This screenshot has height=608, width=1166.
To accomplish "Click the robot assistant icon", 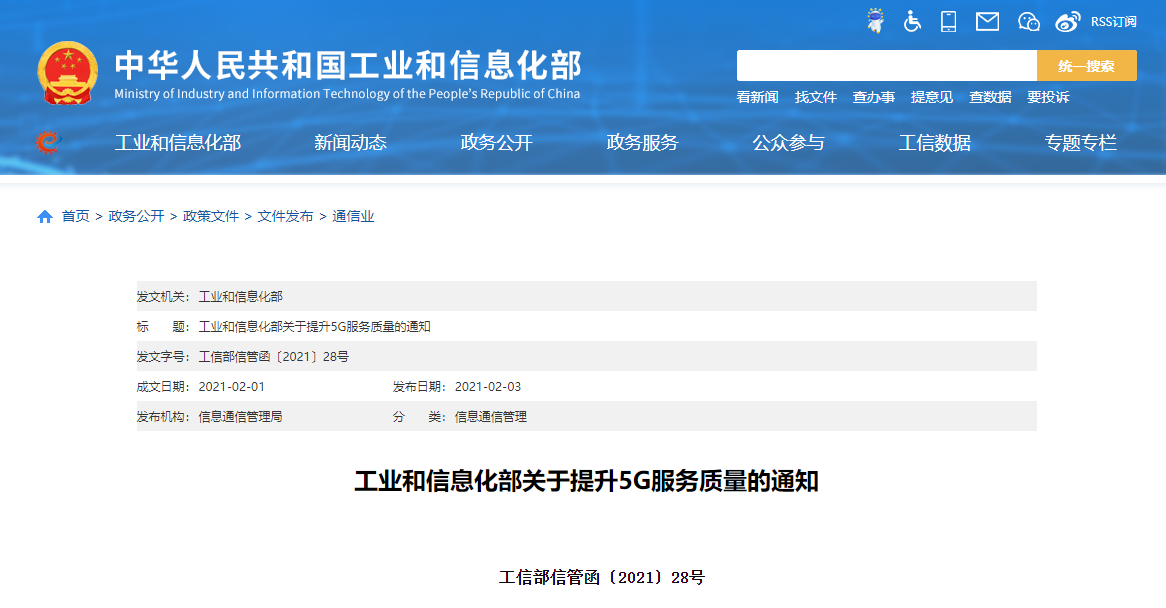I will point(875,21).
